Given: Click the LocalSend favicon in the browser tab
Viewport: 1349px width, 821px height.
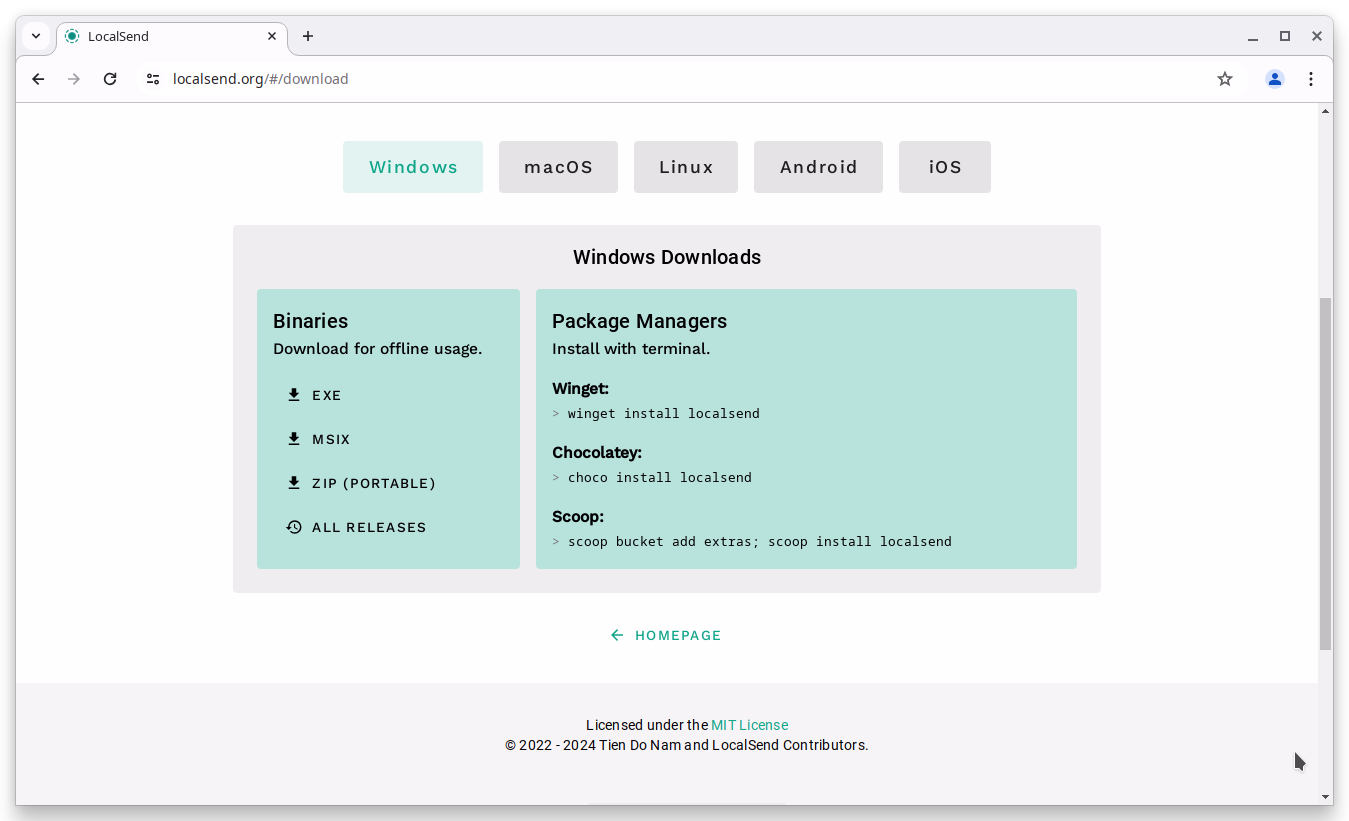Looking at the screenshot, I should (71, 36).
